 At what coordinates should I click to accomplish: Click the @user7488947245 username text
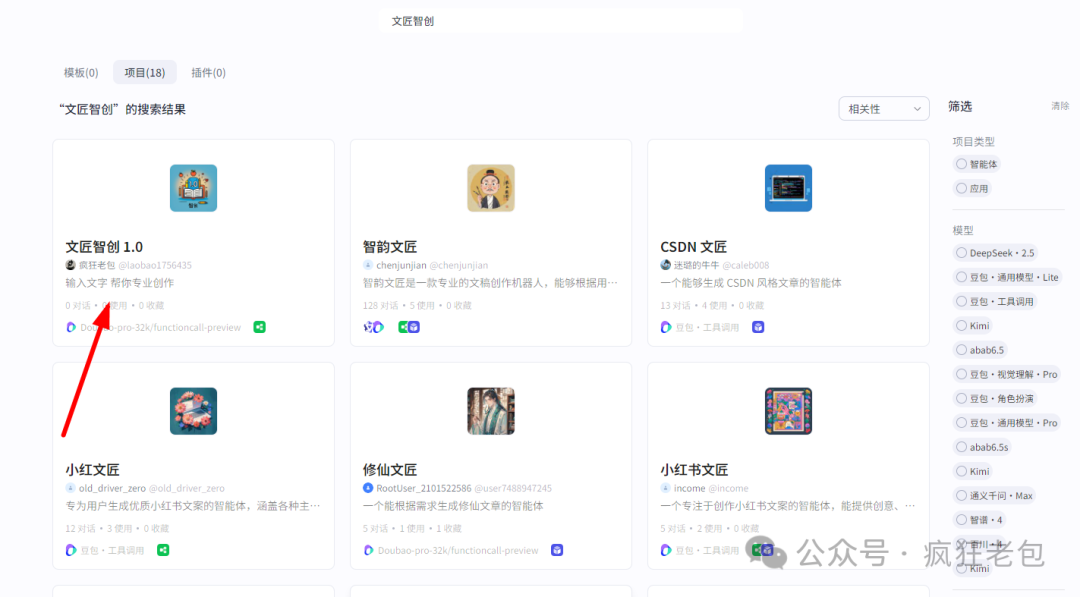513,488
